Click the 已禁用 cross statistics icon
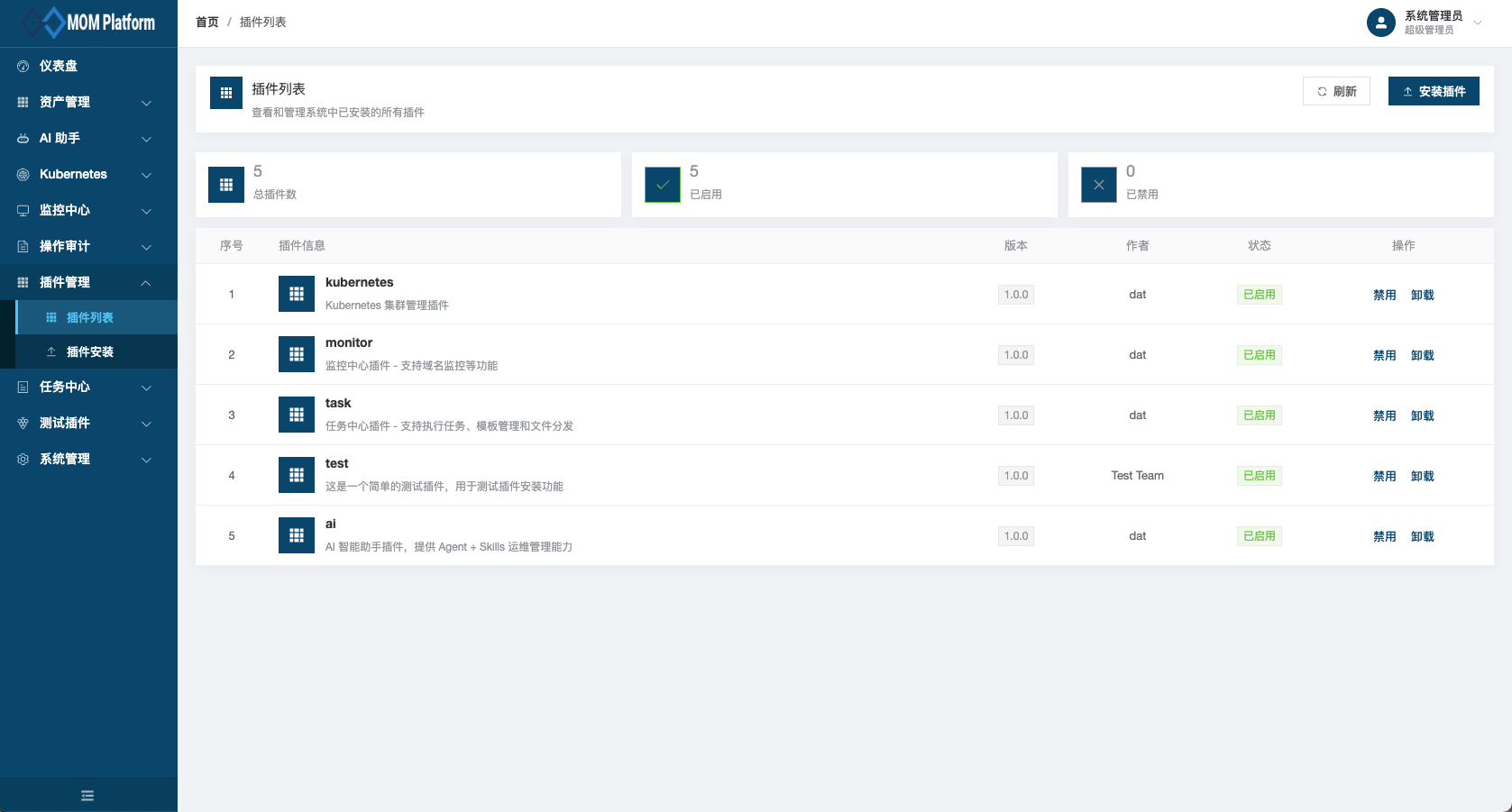Screen dimensions: 1512x812 tap(1099, 185)
